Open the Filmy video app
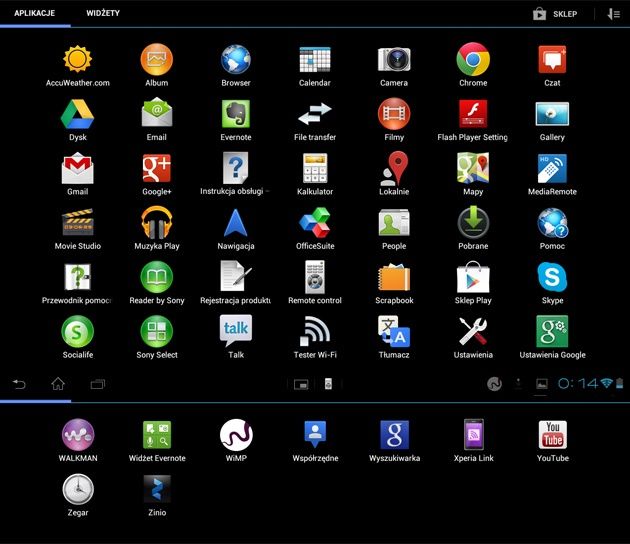Image resolution: width=630 pixels, height=544 pixels. [394, 114]
